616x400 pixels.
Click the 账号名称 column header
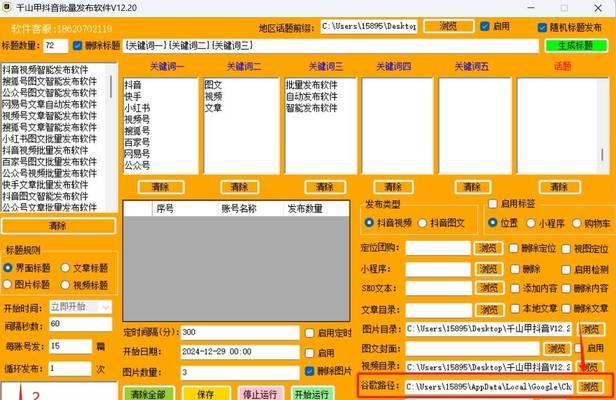tap(238, 209)
